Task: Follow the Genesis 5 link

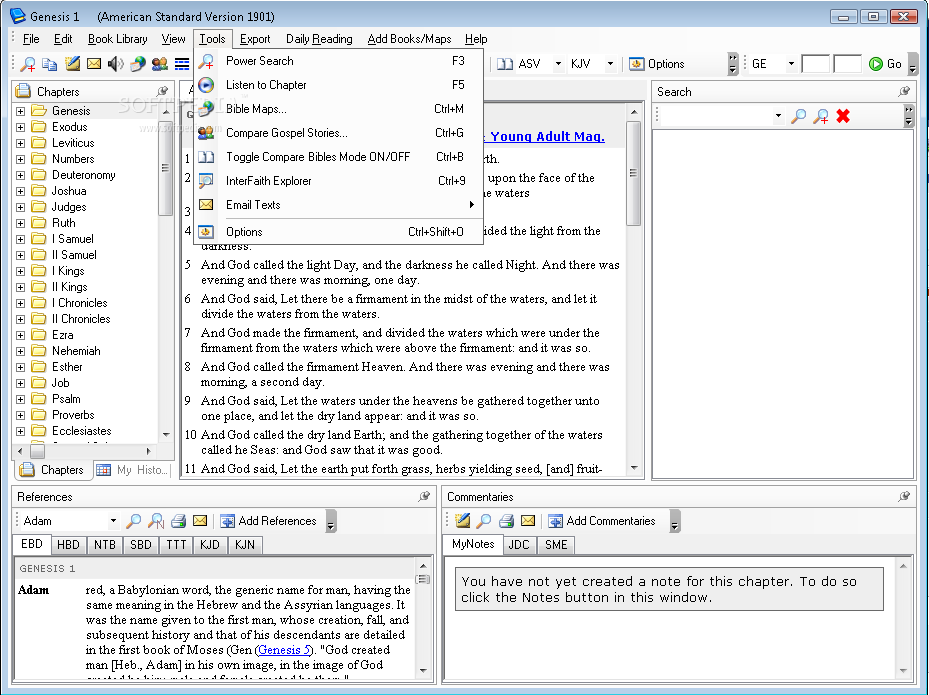Action: pos(284,650)
